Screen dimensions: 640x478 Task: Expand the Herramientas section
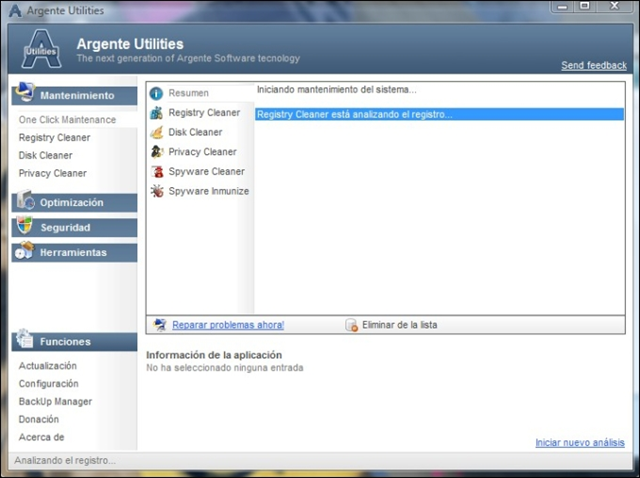[74, 252]
